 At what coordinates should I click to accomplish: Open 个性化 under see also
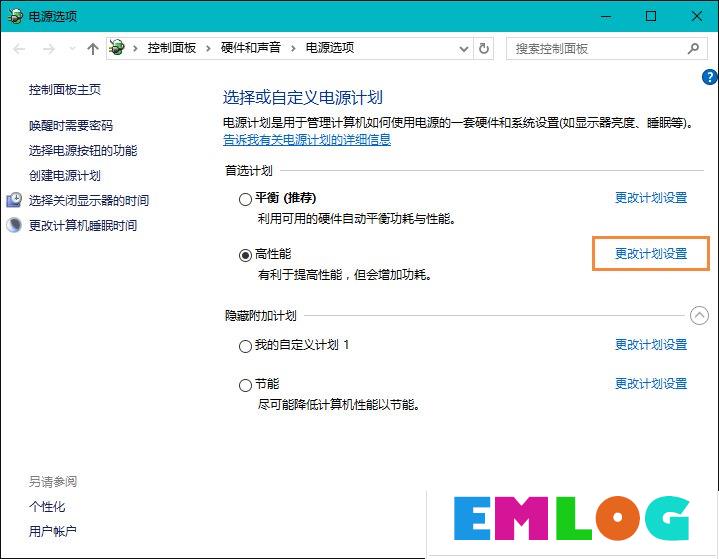[47, 506]
